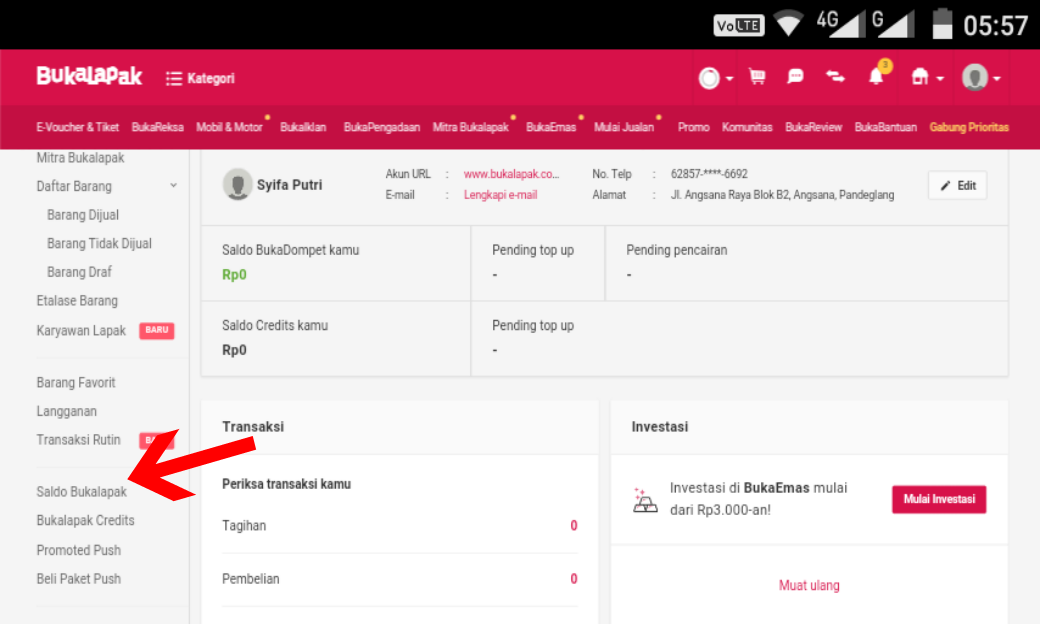Tap the 05:57 clock in status bar

coord(995,26)
